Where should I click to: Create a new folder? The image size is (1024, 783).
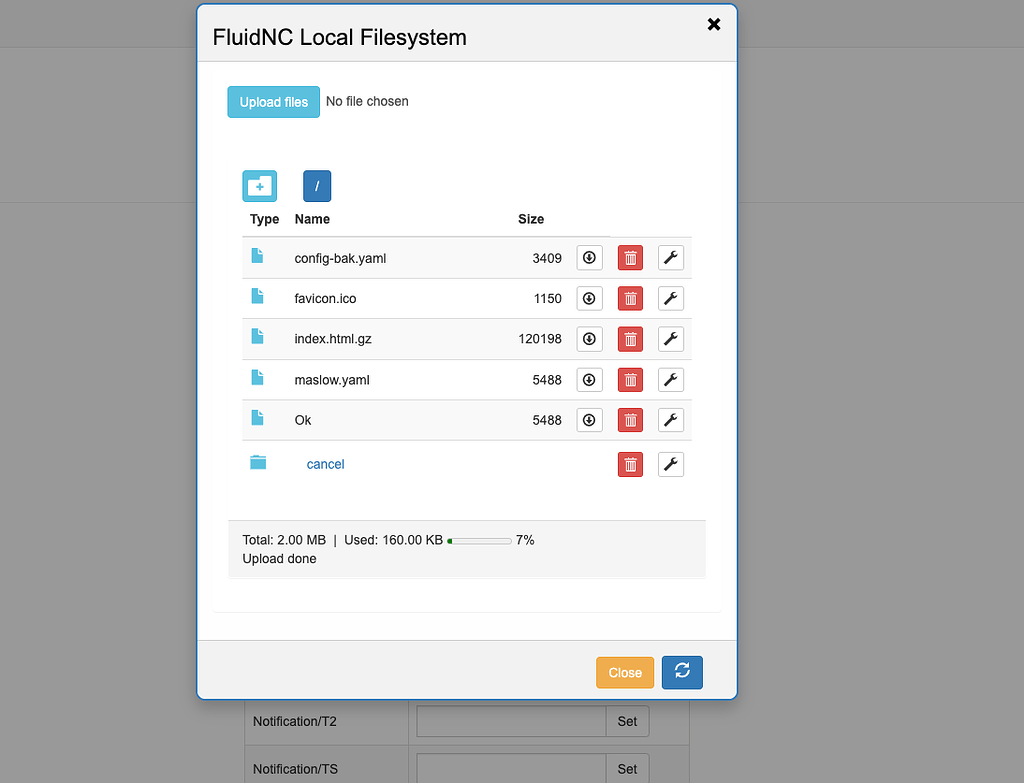click(259, 185)
